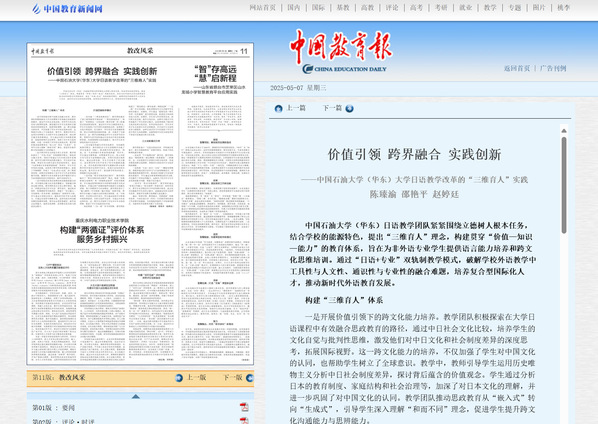The width and height of the screenshot is (598, 424).
Task: Select “智”存高远 “慧”启新程 article in page thumbnail
Action: (215, 74)
